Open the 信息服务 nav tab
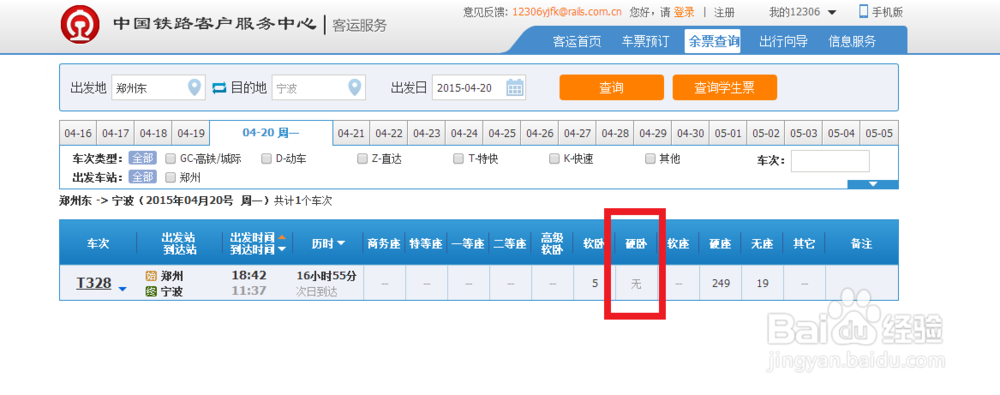 [852, 41]
